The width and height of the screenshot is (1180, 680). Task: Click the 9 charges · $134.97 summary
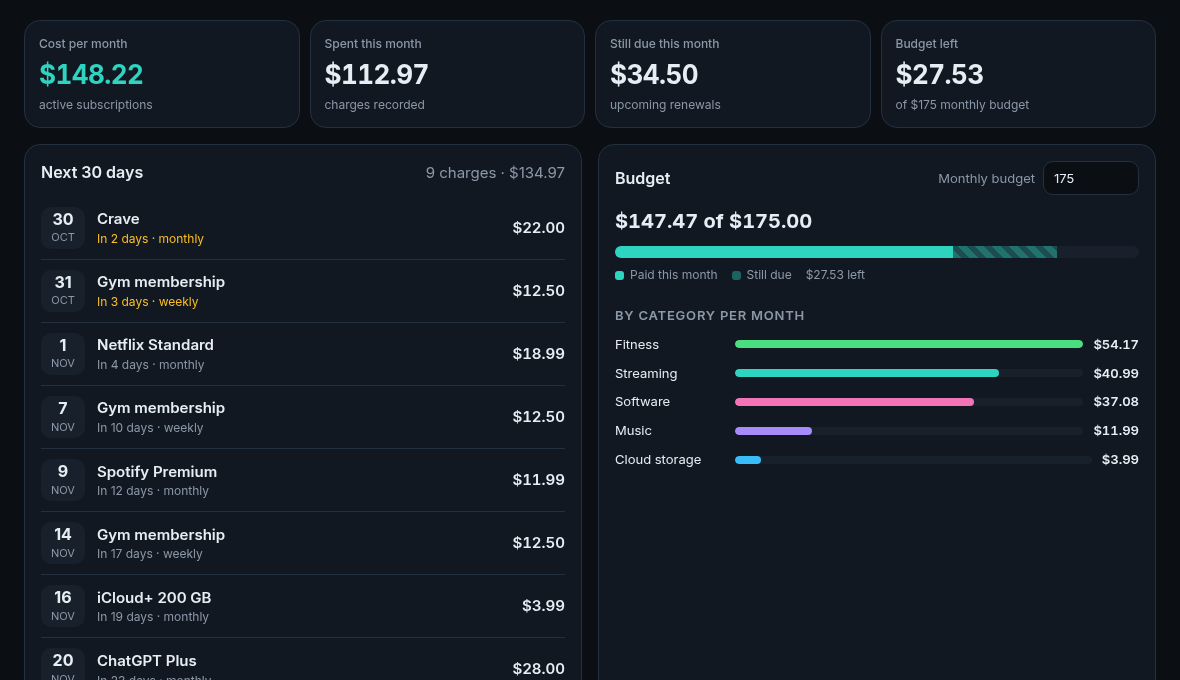[x=495, y=173]
